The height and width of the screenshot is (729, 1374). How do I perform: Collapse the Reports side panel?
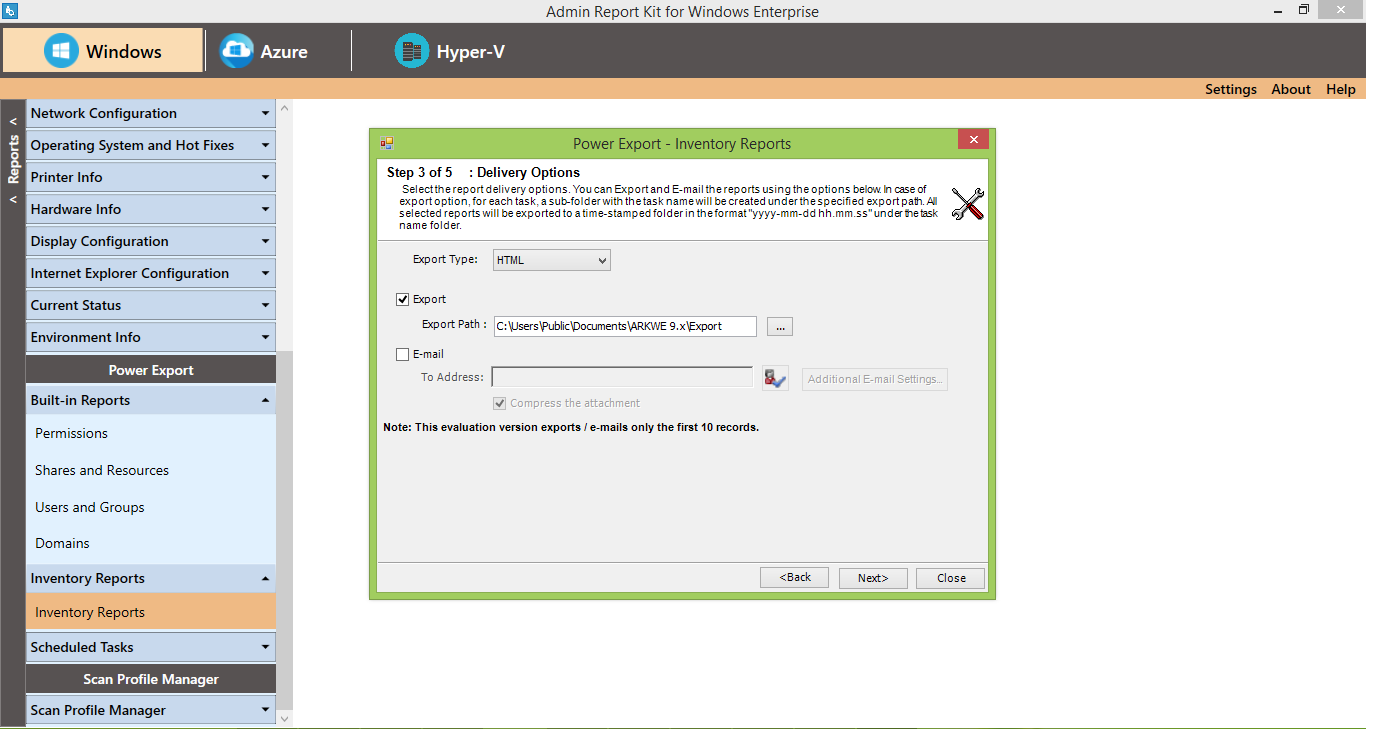pyautogui.click(x=13, y=160)
